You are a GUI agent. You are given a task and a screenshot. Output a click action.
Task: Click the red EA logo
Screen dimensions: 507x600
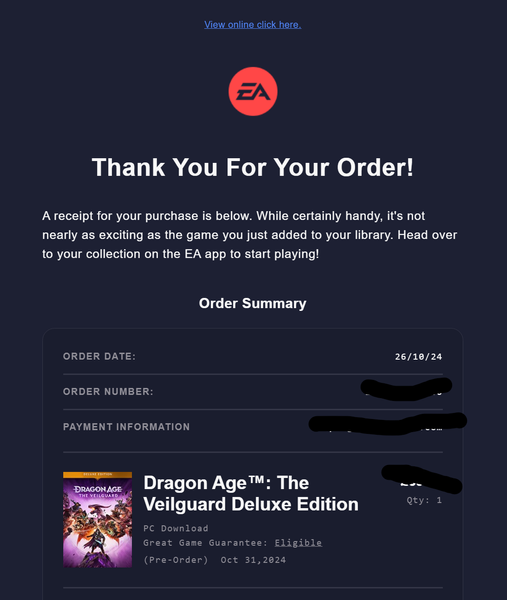tap(253, 91)
